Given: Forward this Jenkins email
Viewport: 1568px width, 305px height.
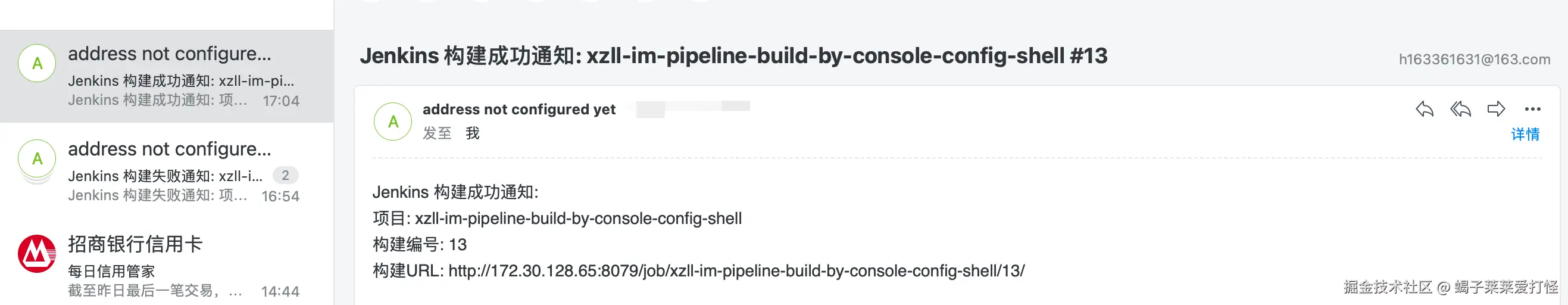Looking at the screenshot, I should tap(1495, 110).
